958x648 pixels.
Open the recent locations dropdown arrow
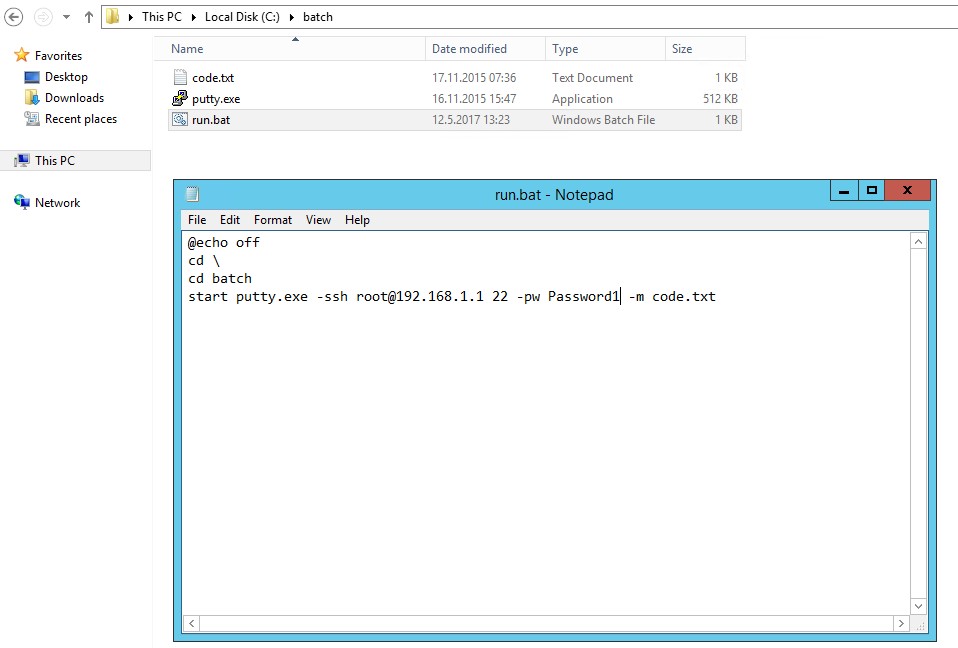coord(66,17)
